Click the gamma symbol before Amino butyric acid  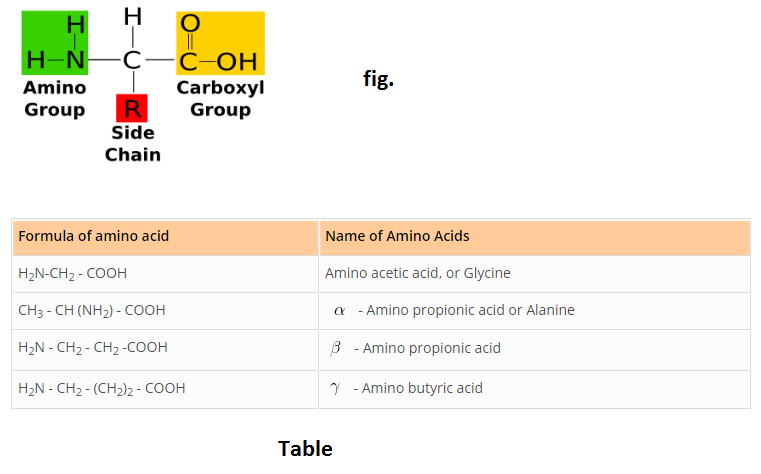[x=335, y=388]
